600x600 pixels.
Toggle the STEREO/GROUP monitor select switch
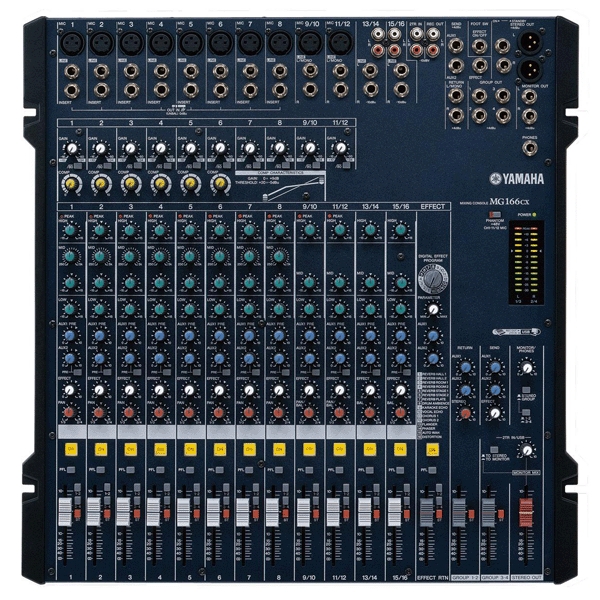[x=527, y=390]
